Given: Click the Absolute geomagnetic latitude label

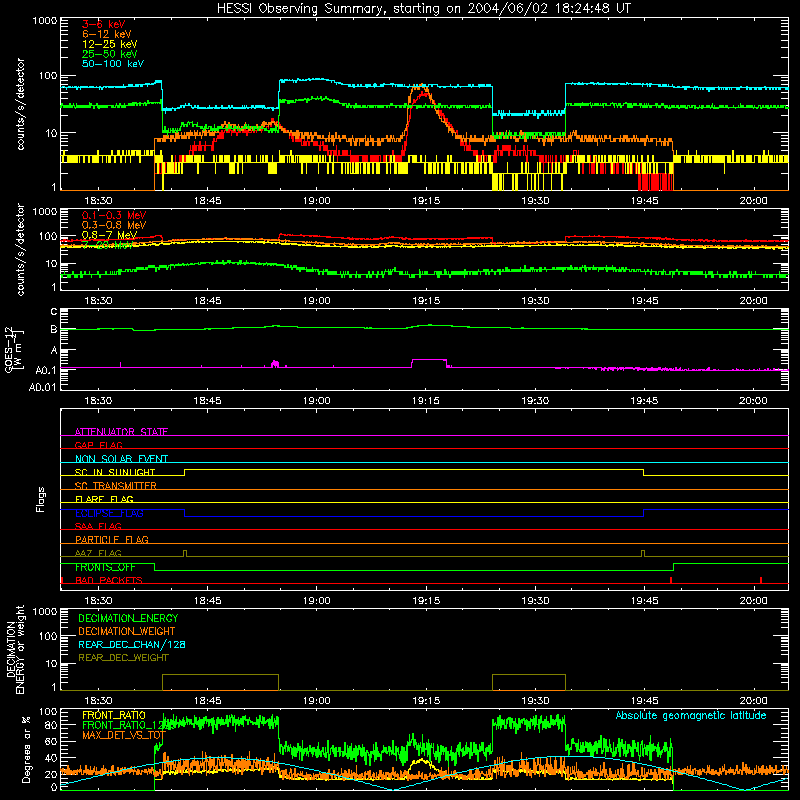Looking at the screenshot, I should pos(691,715).
